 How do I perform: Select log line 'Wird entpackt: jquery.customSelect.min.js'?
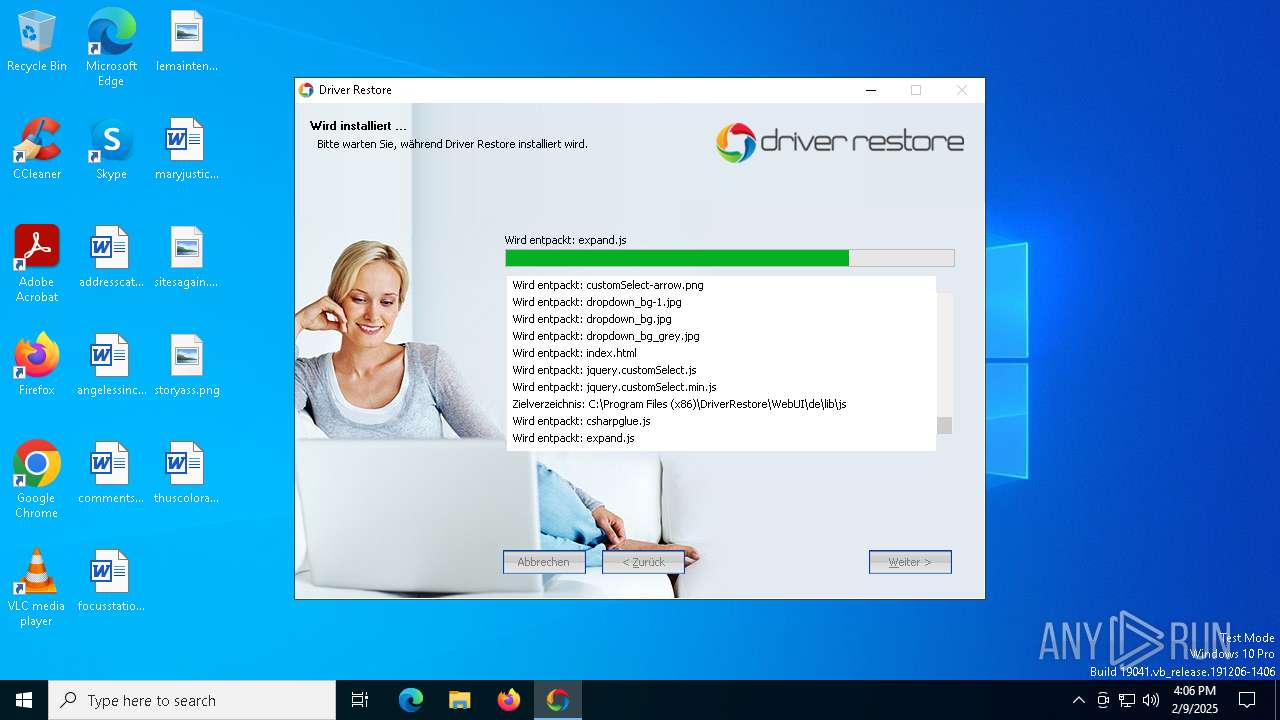click(x=614, y=387)
